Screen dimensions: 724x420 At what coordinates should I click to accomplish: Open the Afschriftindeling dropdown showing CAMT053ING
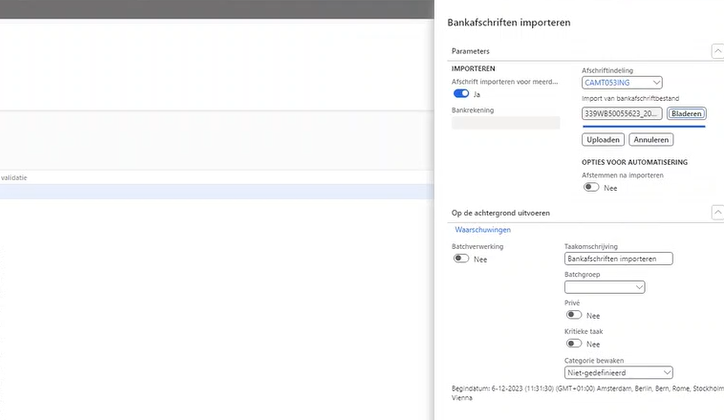click(x=622, y=83)
